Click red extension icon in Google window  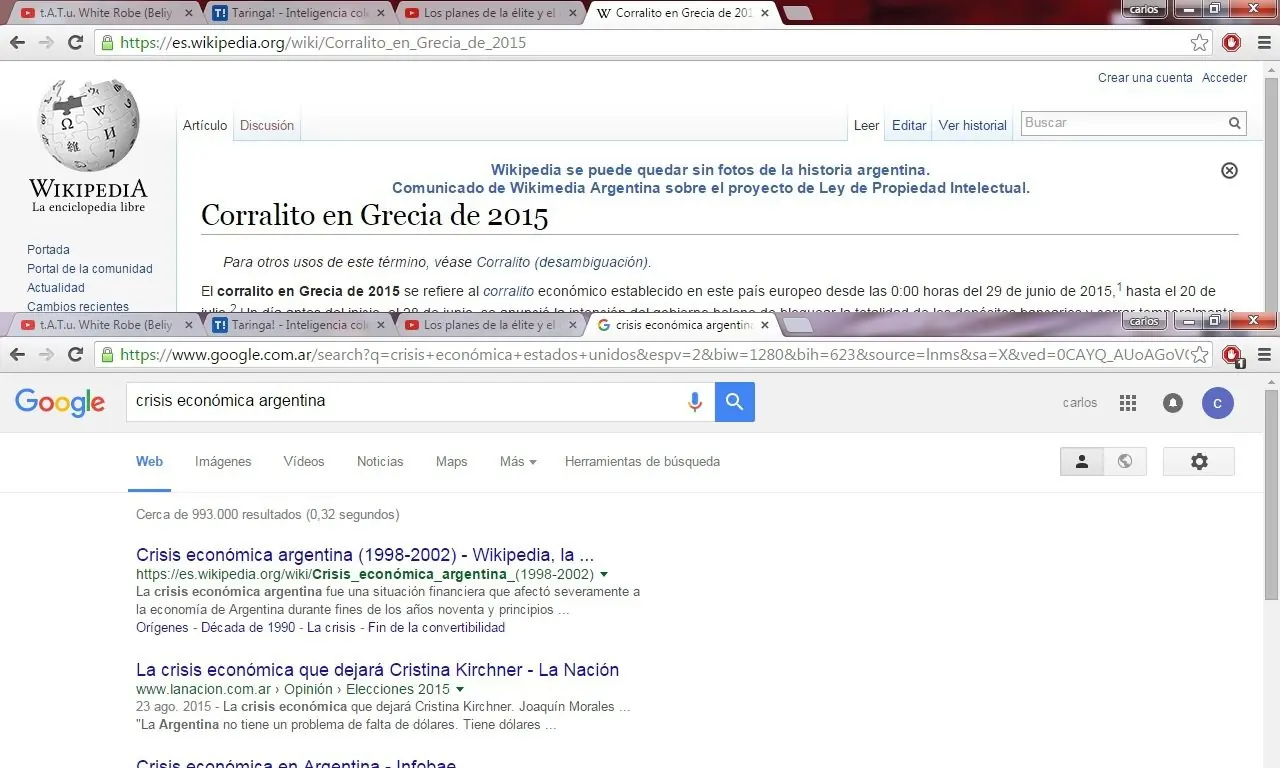(1232, 355)
